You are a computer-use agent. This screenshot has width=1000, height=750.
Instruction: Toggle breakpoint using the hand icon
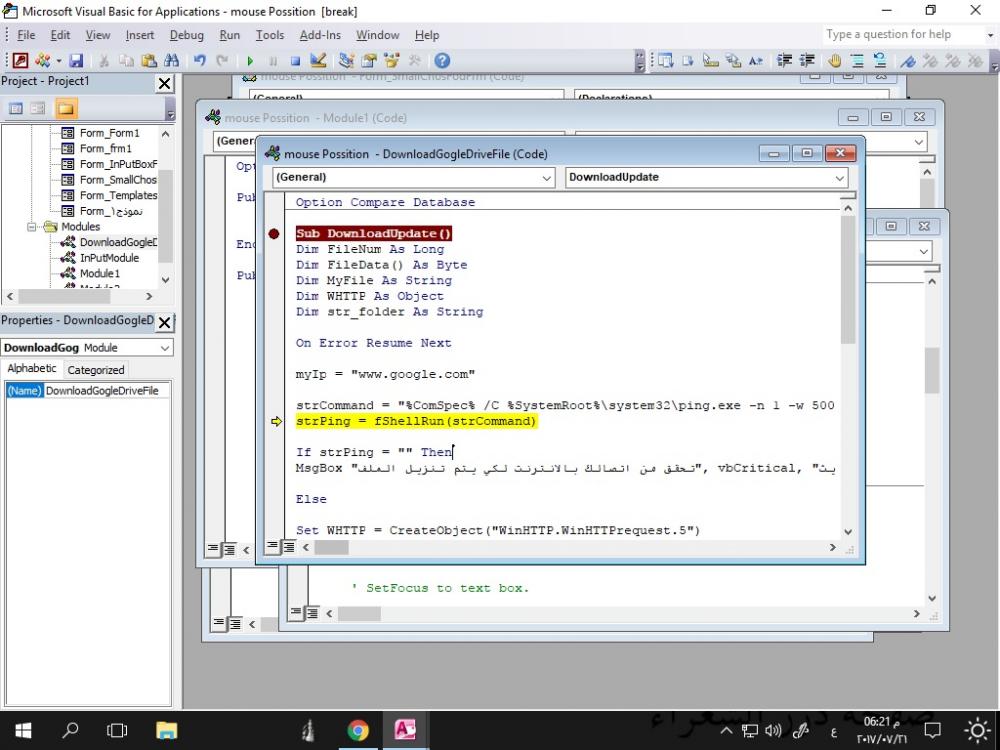(x=834, y=61)
